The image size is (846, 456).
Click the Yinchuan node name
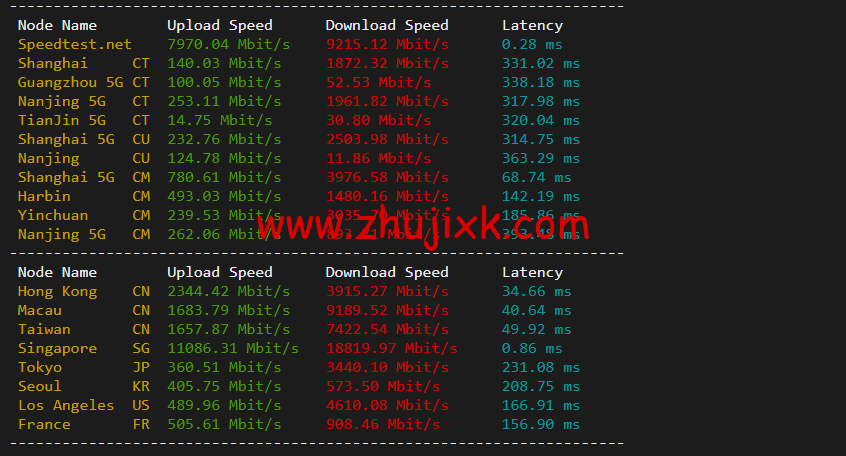53,215
